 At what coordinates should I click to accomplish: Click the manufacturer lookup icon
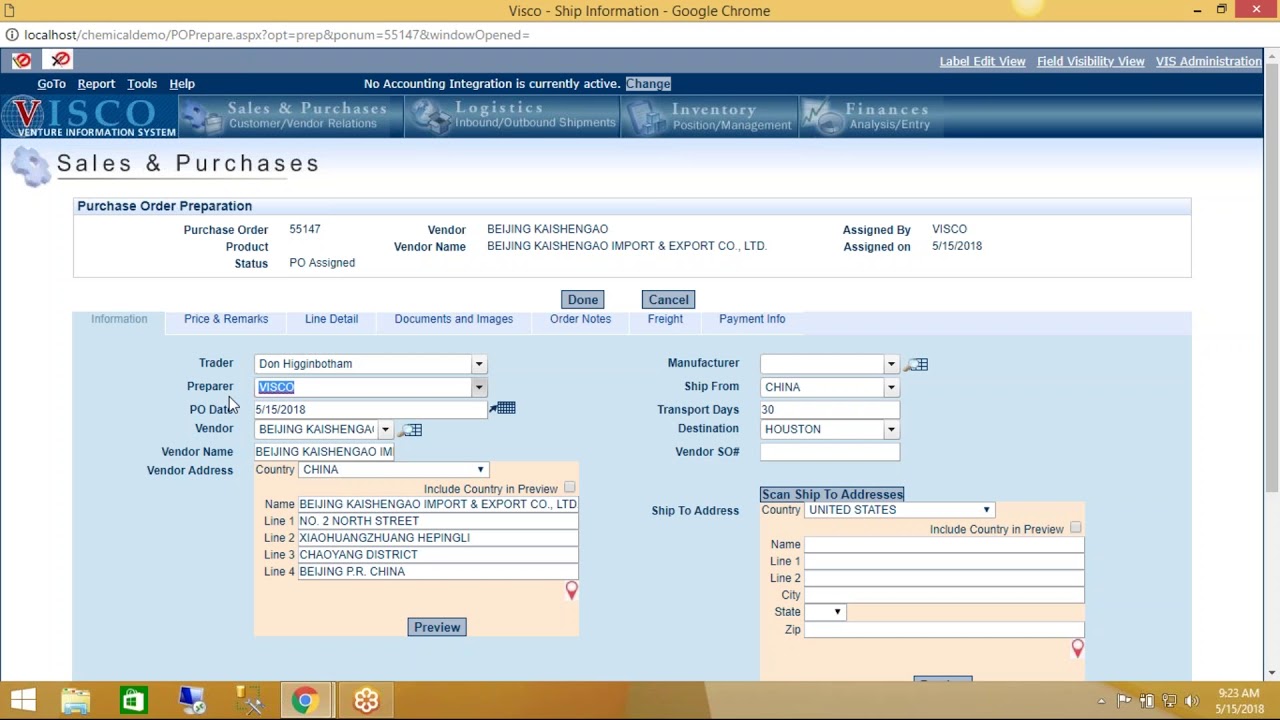[x=917, y=364]
